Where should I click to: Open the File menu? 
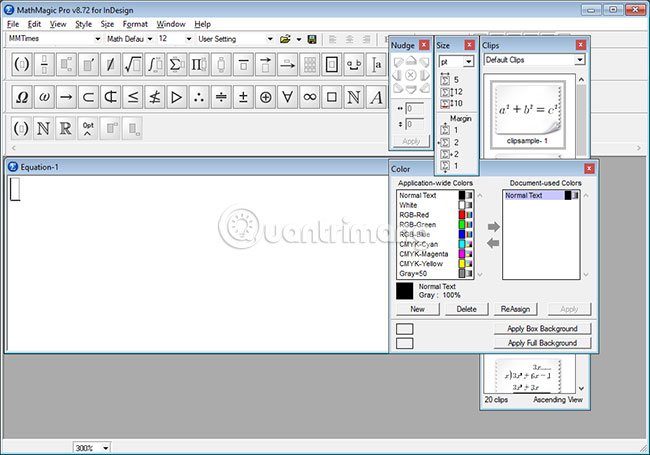coord(13,24)
